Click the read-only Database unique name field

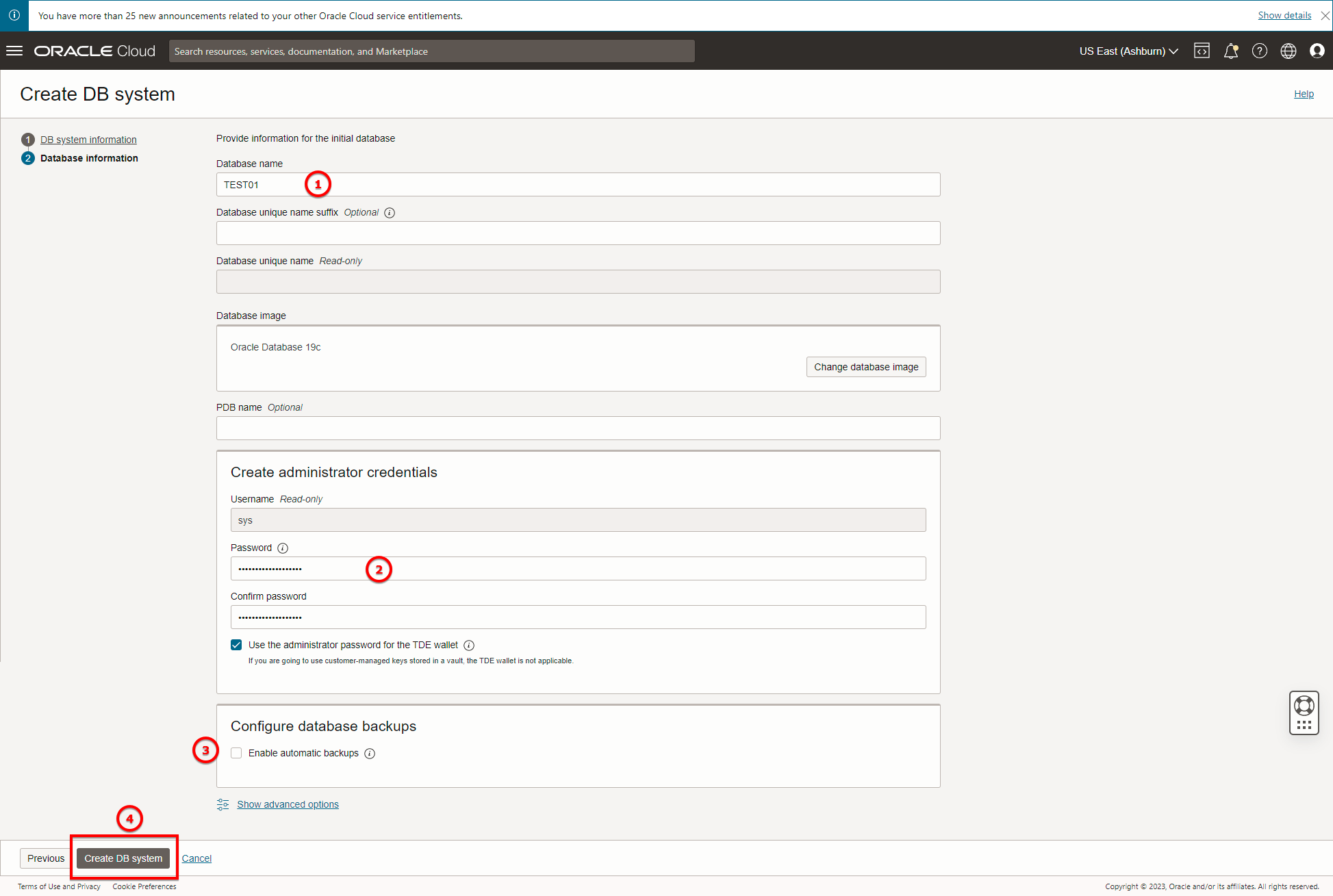(x=579, y=282)
